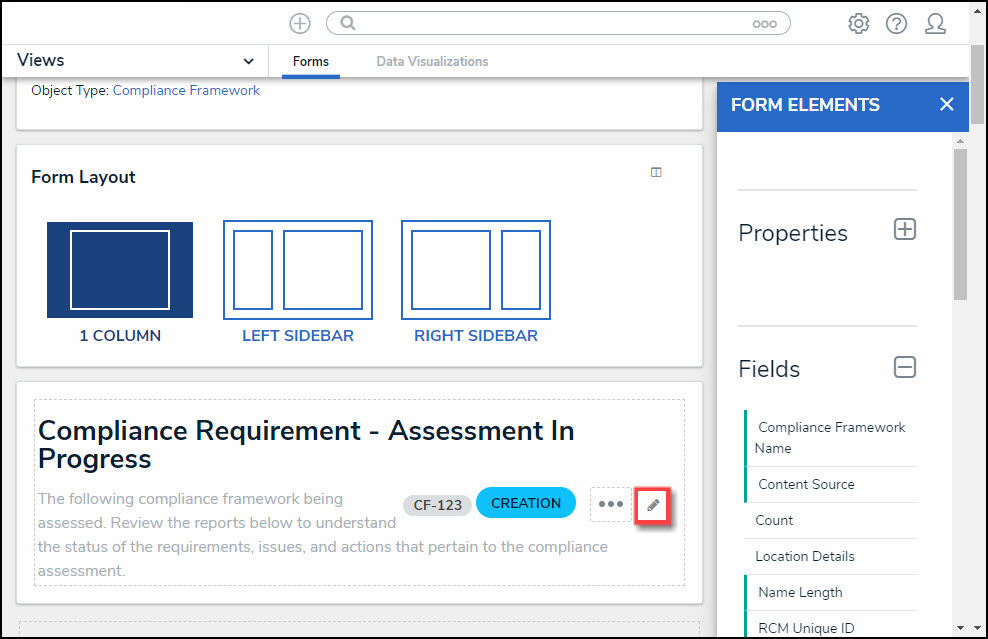Click the pencil edit icon in header
Image resolution: width=988 pixels, height=639 pixels.
click(653, 505)
